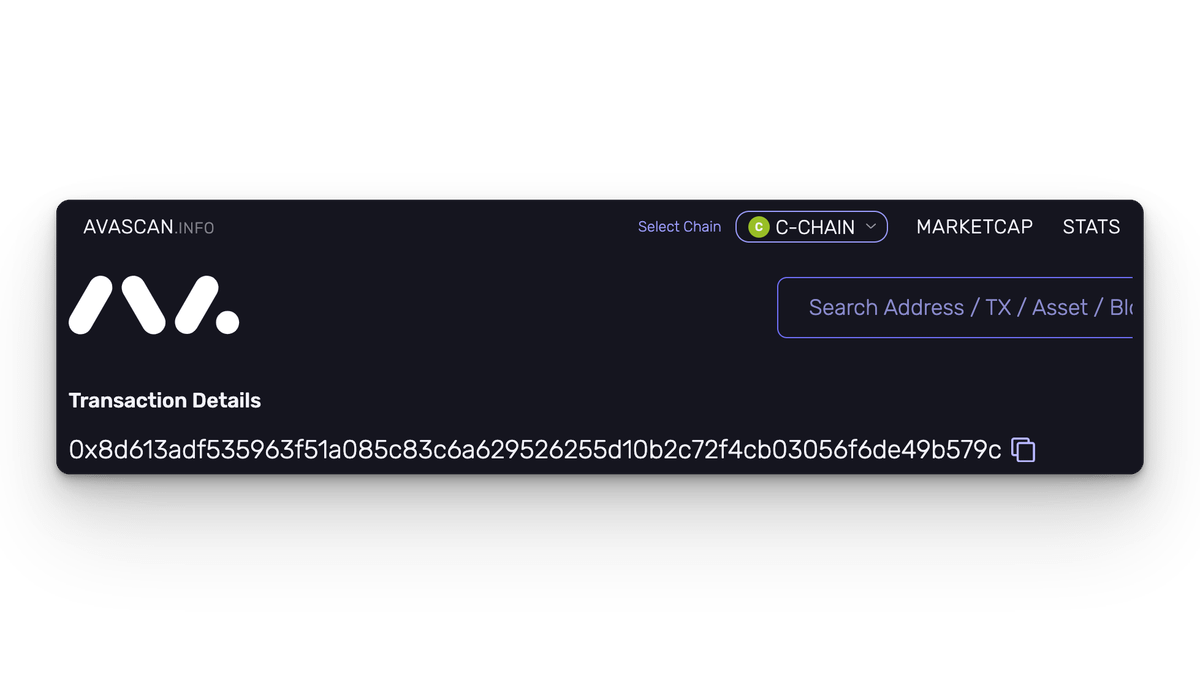Copy the transaction hash with the copy icon
Screen dimensions: 1200x674
1023,450
